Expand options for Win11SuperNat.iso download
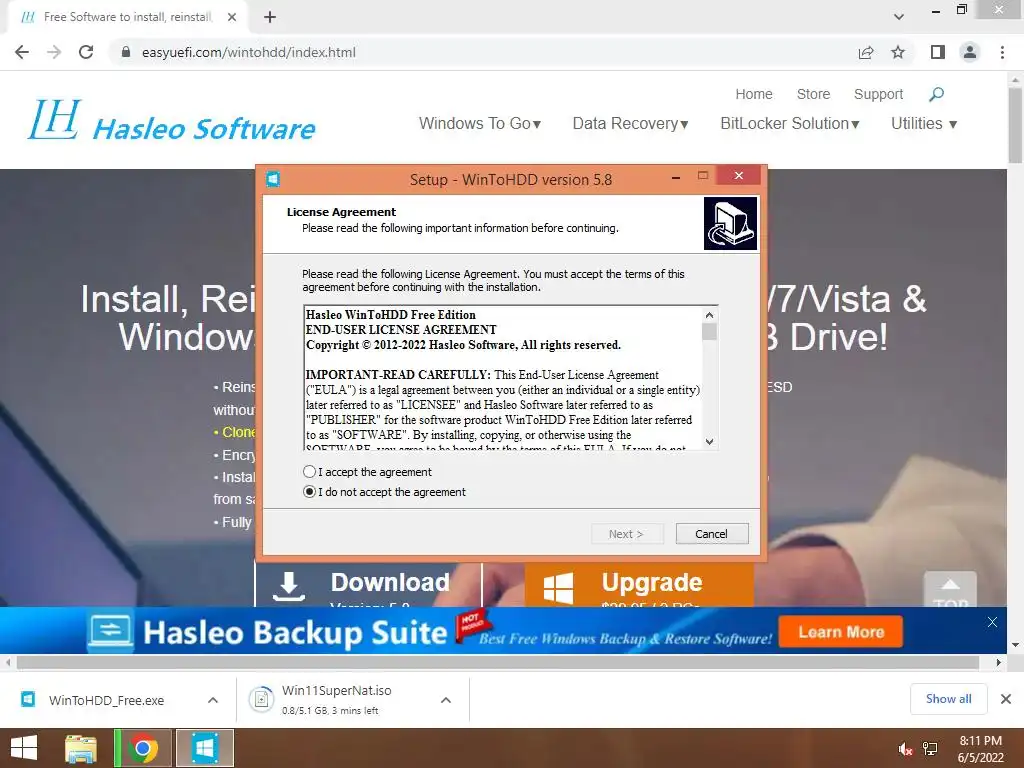The image size is (1024, 768). click(446, 700)
